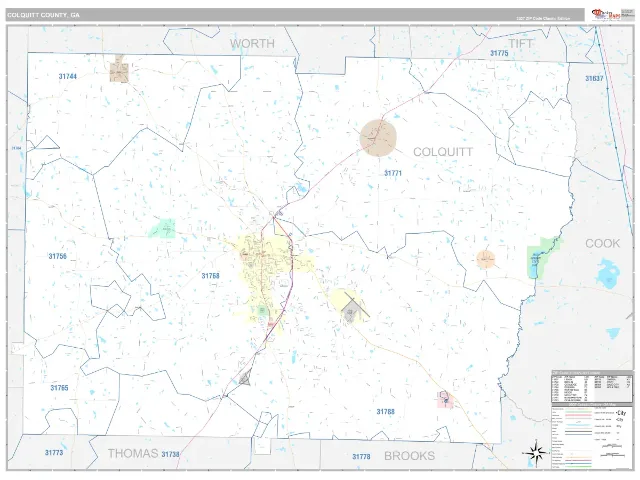Viewport: 640px width, 480px height.
Task: Click the small orange circle town marker
Action: coord(486,259)
